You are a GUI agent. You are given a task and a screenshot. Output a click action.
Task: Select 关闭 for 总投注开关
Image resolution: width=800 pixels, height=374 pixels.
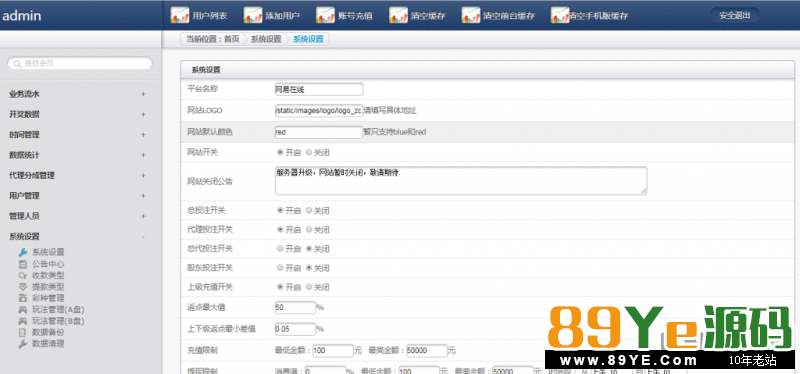tap(309, 210)
